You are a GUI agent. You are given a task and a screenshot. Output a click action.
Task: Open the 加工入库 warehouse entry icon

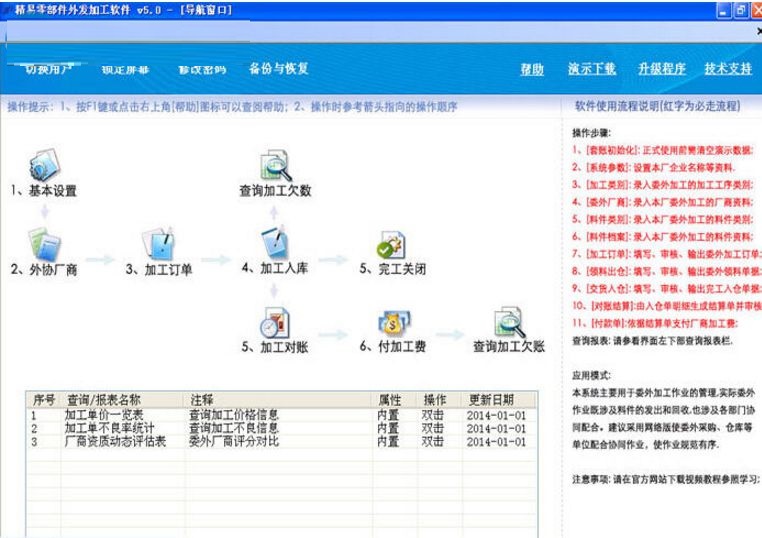tap(275, 242)
